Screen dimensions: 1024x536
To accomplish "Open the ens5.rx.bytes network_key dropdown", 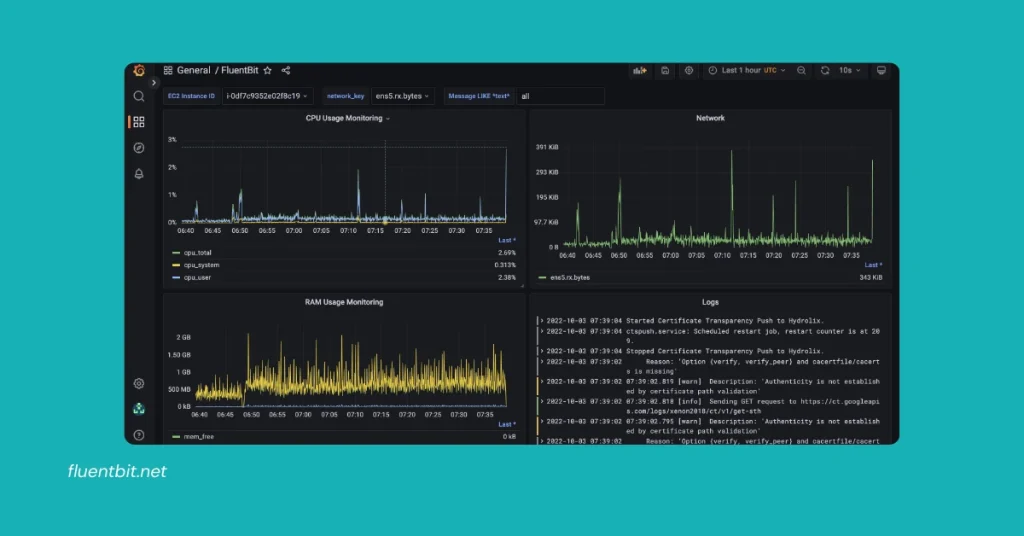I will click(x=402, y=96).
